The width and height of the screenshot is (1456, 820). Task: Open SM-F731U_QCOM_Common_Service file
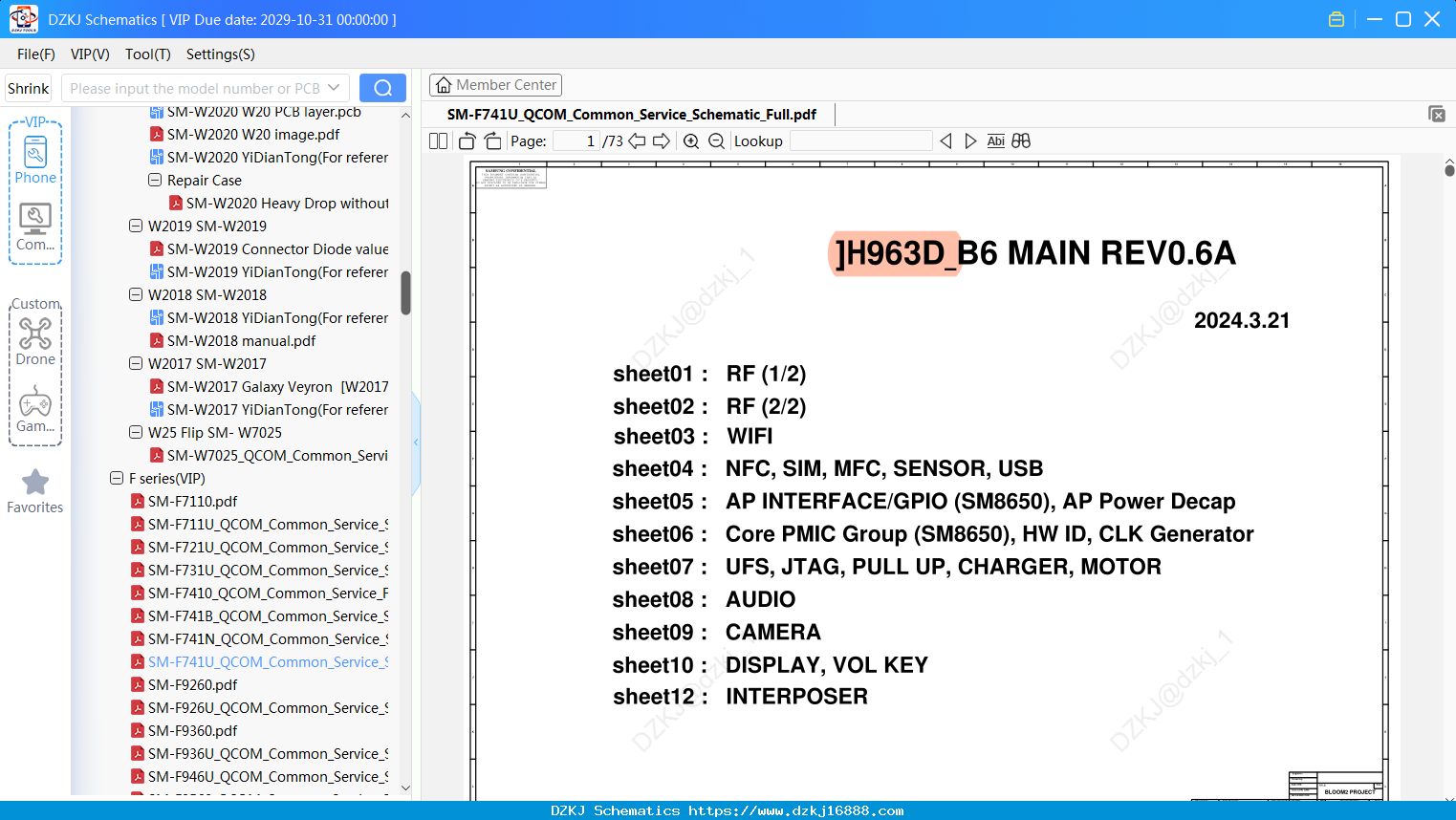pyautogui.click(x=259, y=571)
